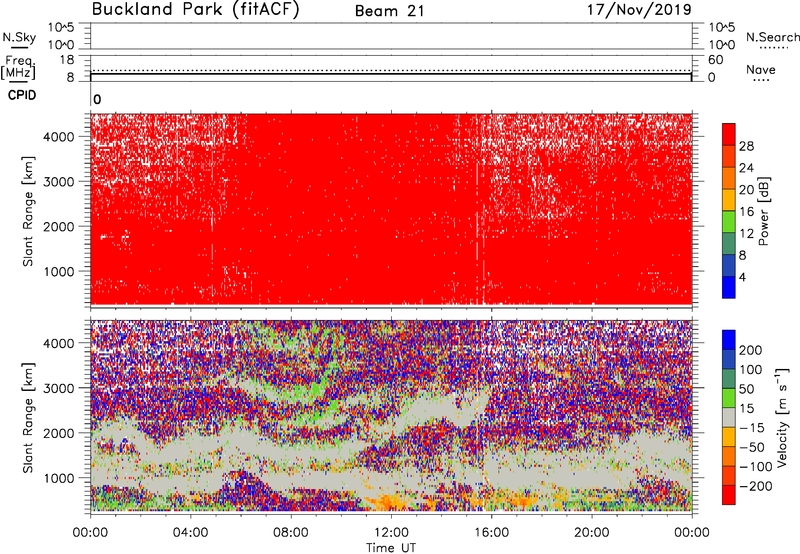Click the '200' tick on Velocity colorbar
The width and height of the screenshot is (800, 554).
(x=751, y=350)
